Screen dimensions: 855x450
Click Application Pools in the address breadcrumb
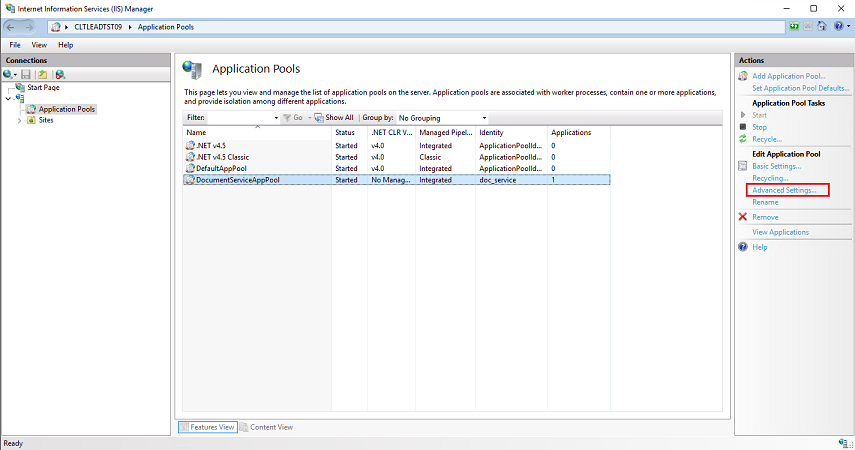click(x=166, y=27)
